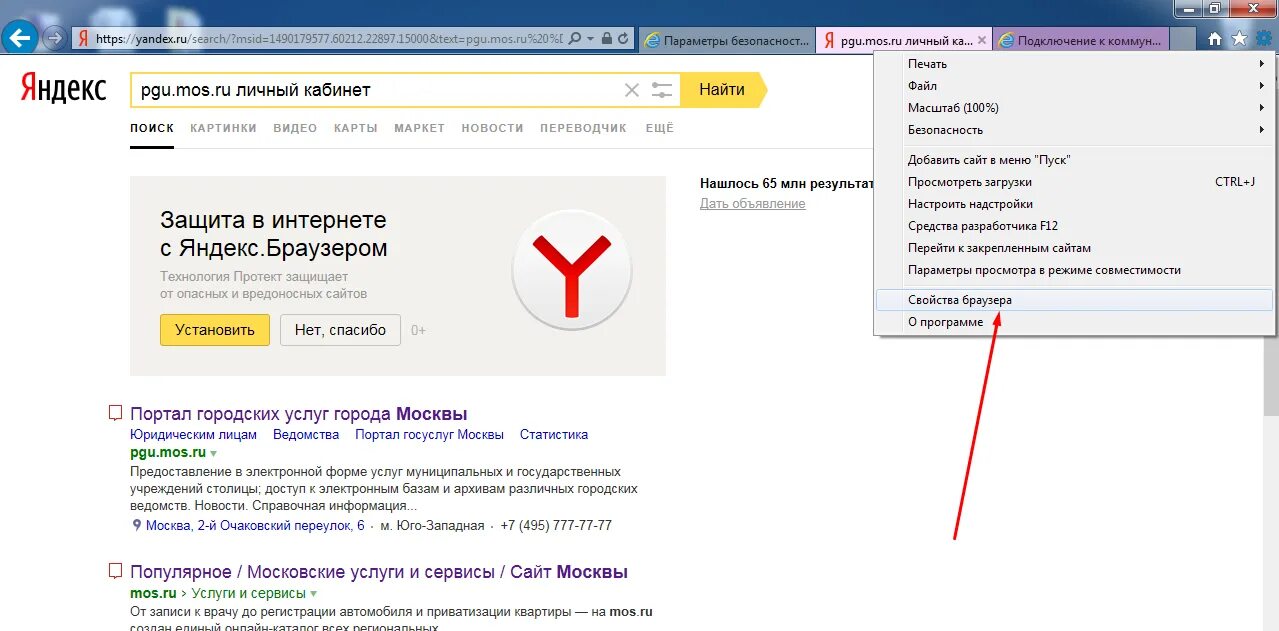Open the Масштаб (100%) submenu
Screen dimensions: 1279x631
(x=1073, y=108)
